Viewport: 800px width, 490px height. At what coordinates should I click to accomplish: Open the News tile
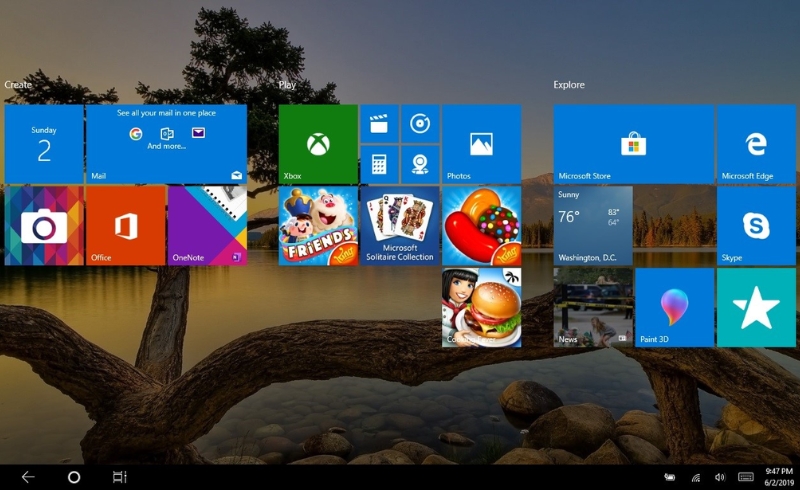[593, 307]
